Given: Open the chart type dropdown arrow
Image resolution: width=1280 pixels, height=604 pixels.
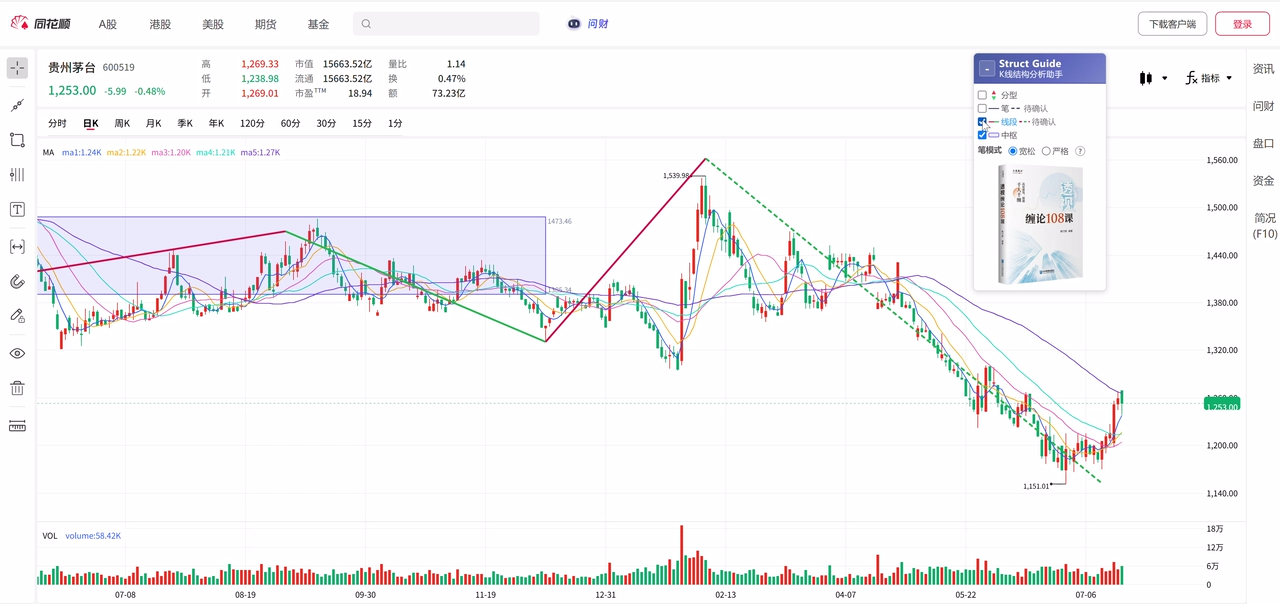Looking at the screenshot, I should point(1165,78).
